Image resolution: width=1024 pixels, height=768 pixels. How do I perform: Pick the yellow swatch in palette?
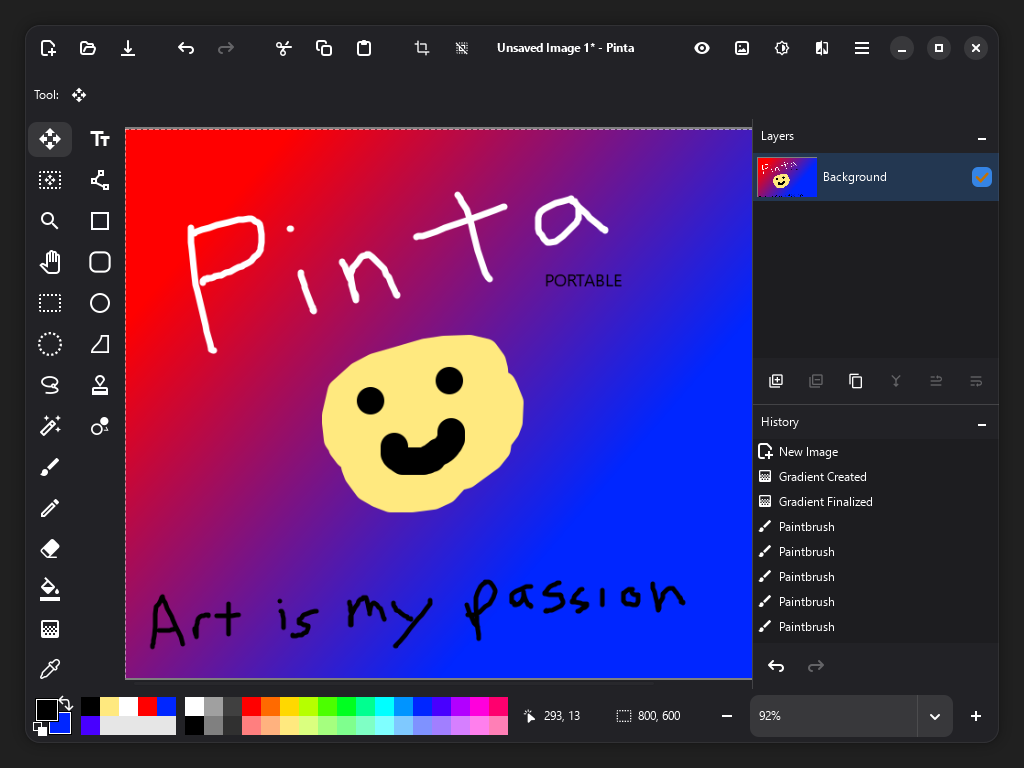[290, 707]
